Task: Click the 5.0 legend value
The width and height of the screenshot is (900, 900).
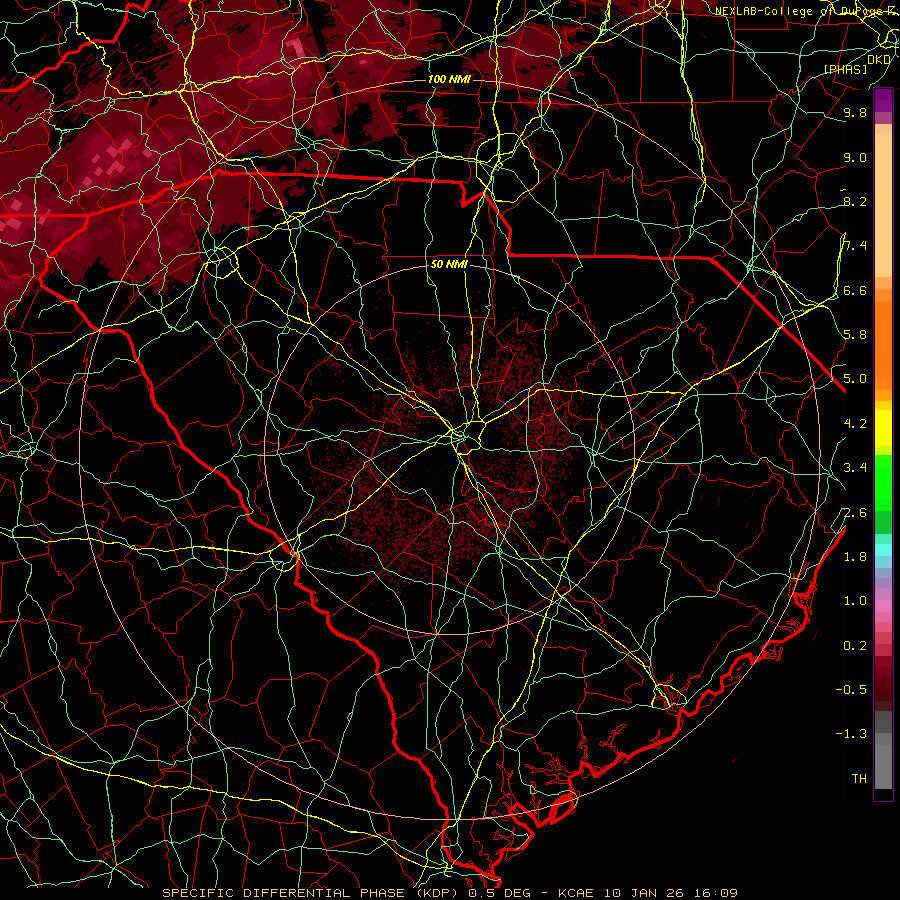Action: click(855, 379)
